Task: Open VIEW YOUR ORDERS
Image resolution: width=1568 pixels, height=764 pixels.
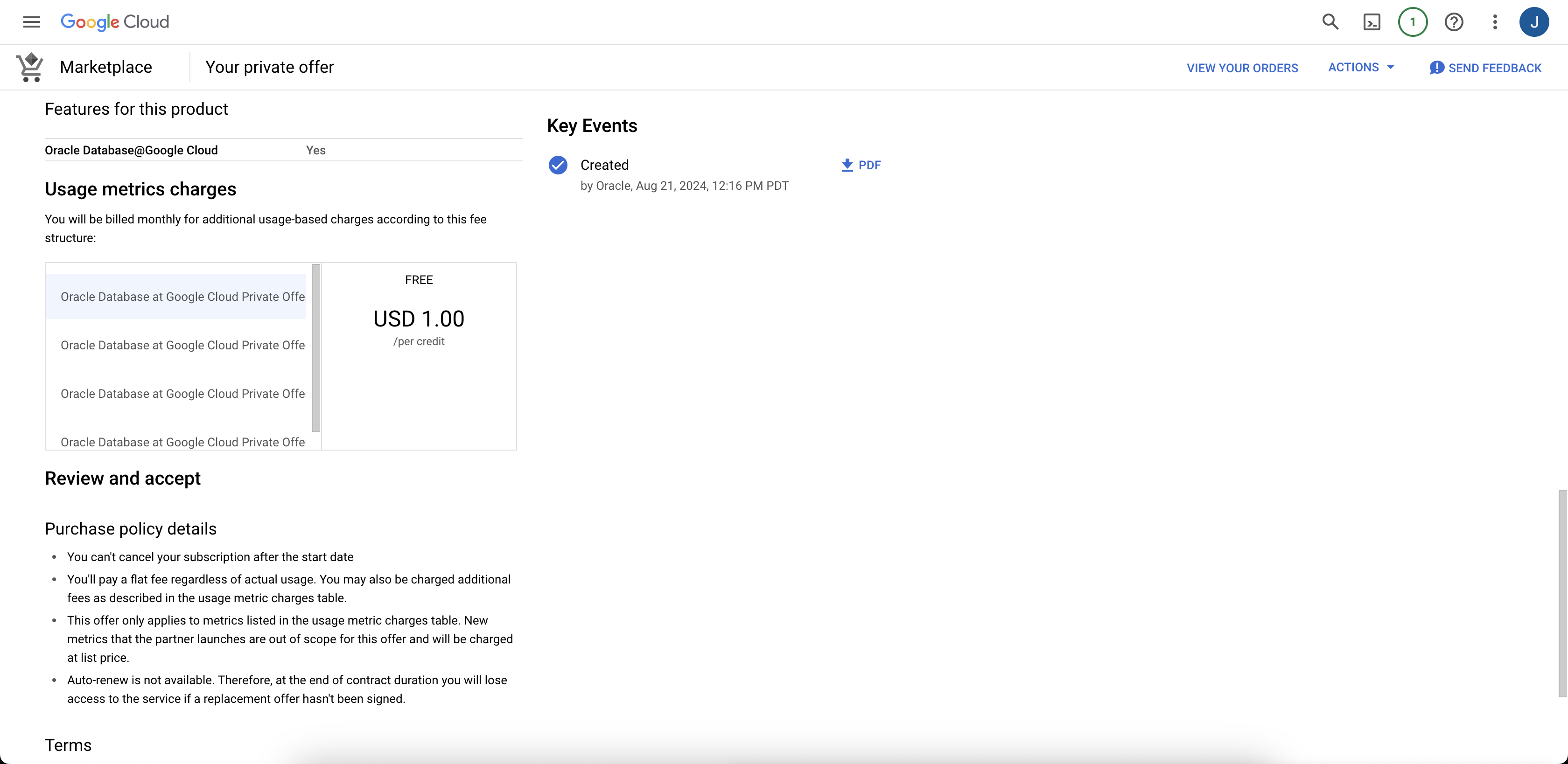Action: (x=1242, y=68)
